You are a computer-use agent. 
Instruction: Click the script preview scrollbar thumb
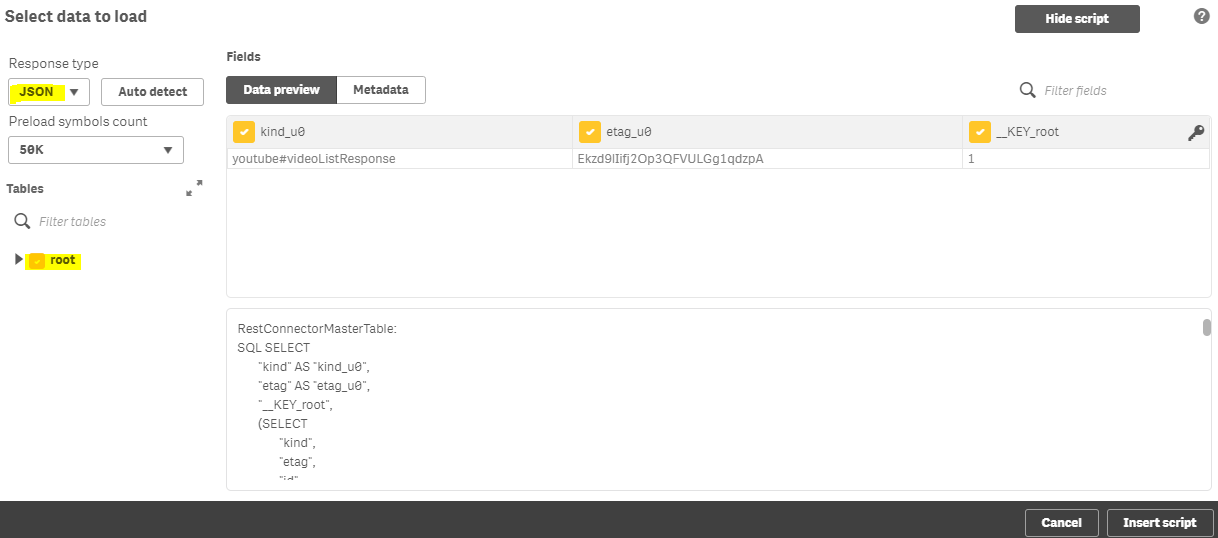coord(1207,327)
